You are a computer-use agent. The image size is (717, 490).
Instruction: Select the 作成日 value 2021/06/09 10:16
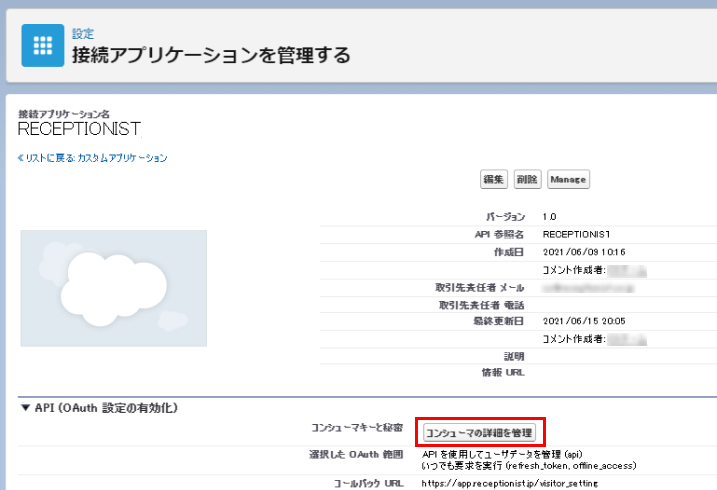(x=584, y=252)
